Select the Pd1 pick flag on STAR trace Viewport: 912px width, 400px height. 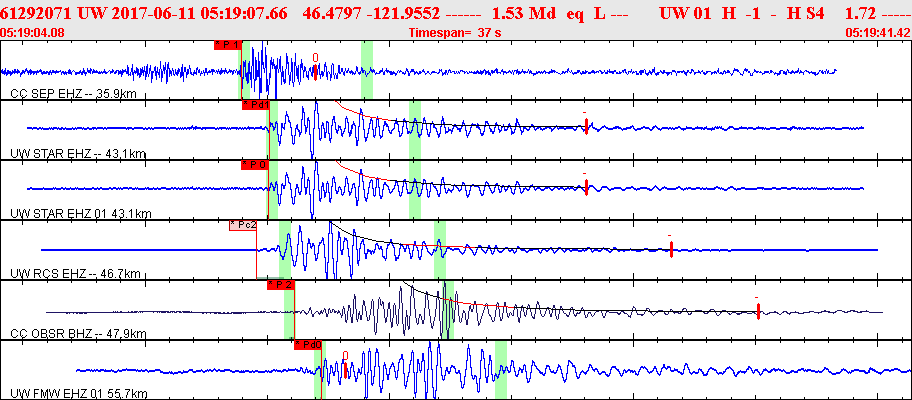pos(255,105)
